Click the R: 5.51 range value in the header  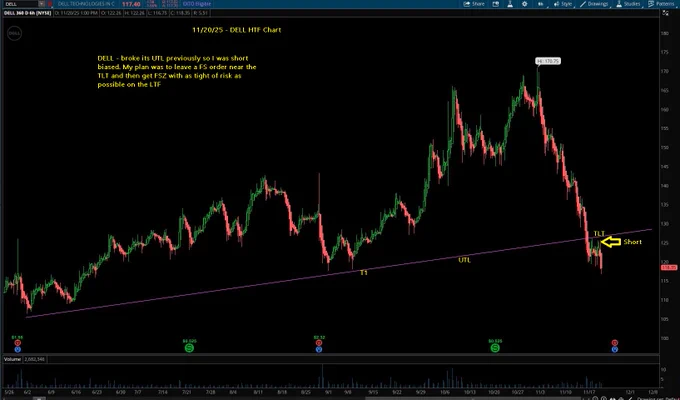point(201,13)
